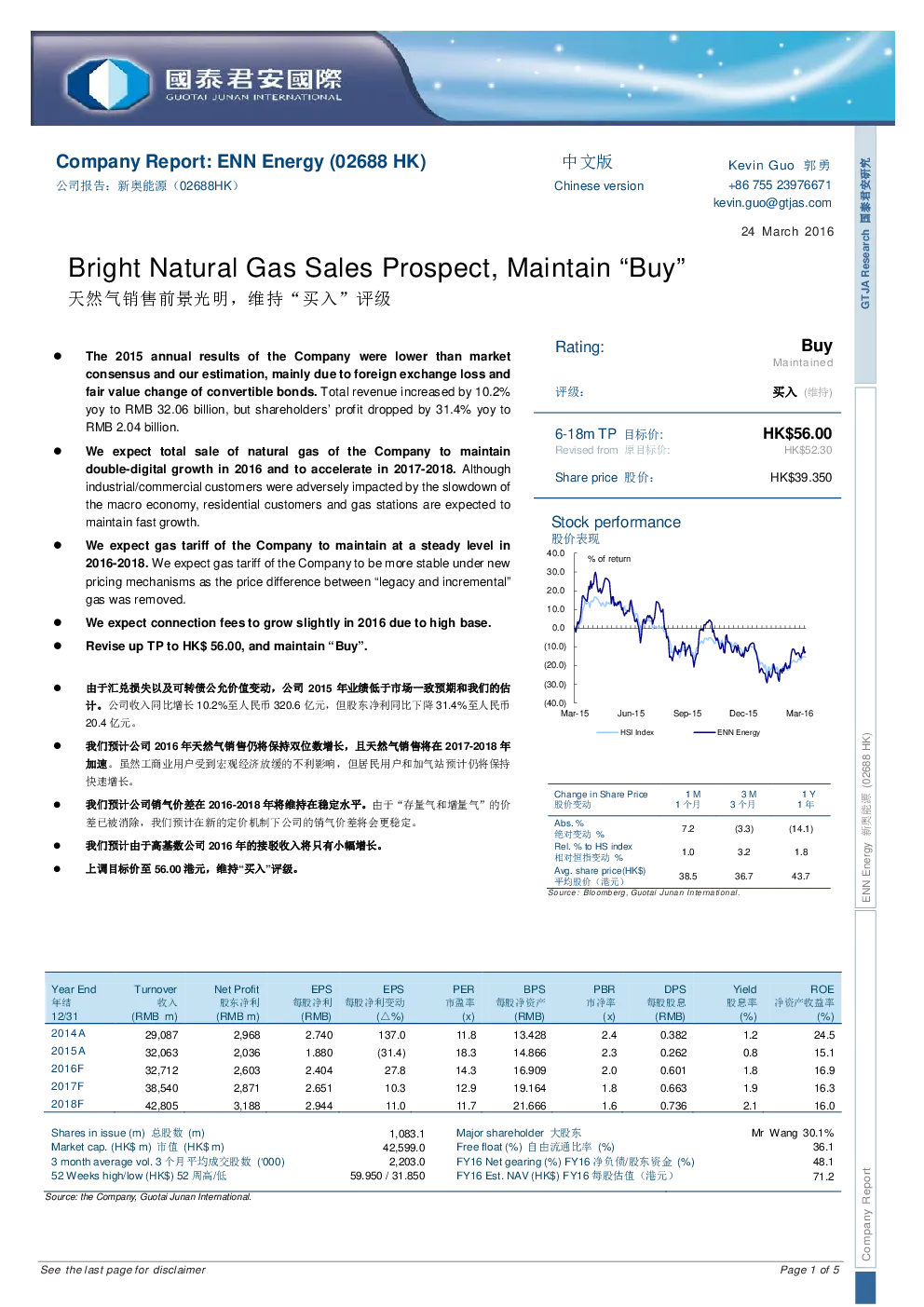Click the '2014A' year row label
Viewport: 924px width, 1307px height.
68,1033
